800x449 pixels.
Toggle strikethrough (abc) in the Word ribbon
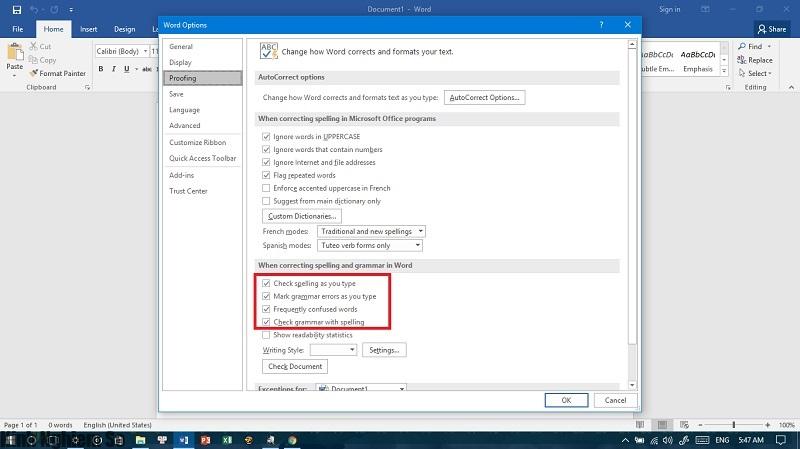[147, 69]
